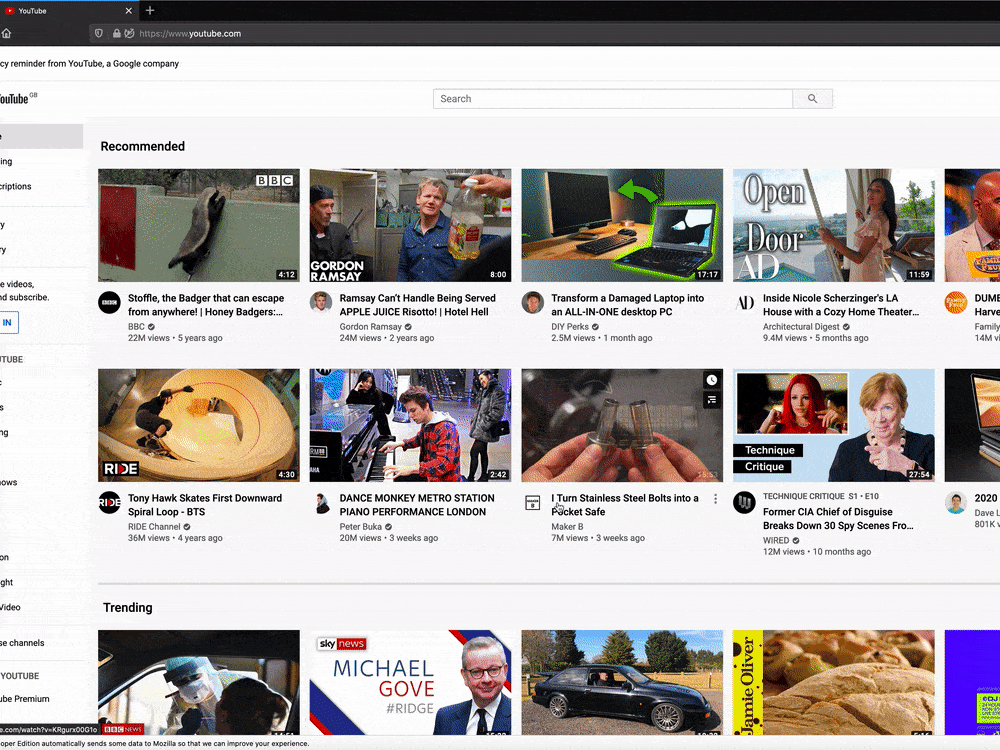Select the highlighted Home sidebar item
The width and height of the screenshot is (1000, 750).
pos(41,136)
